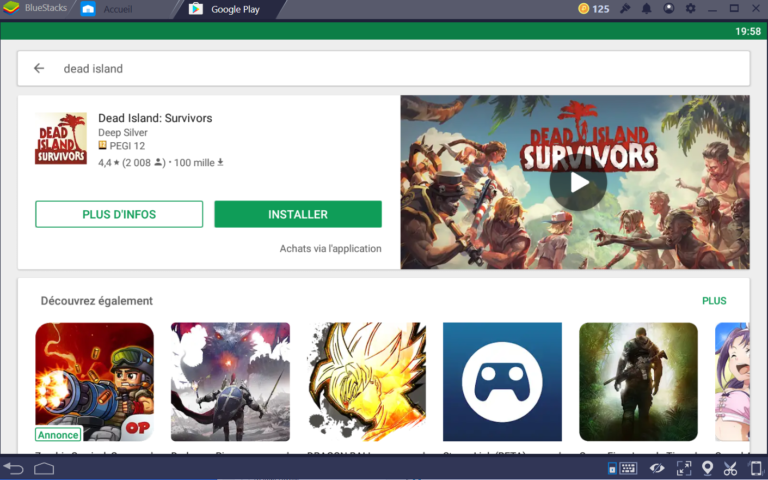The width and height of the screenshot is (768, 480).
Task: Click the clock showing 19:58
Action: [x=748, y=31]
